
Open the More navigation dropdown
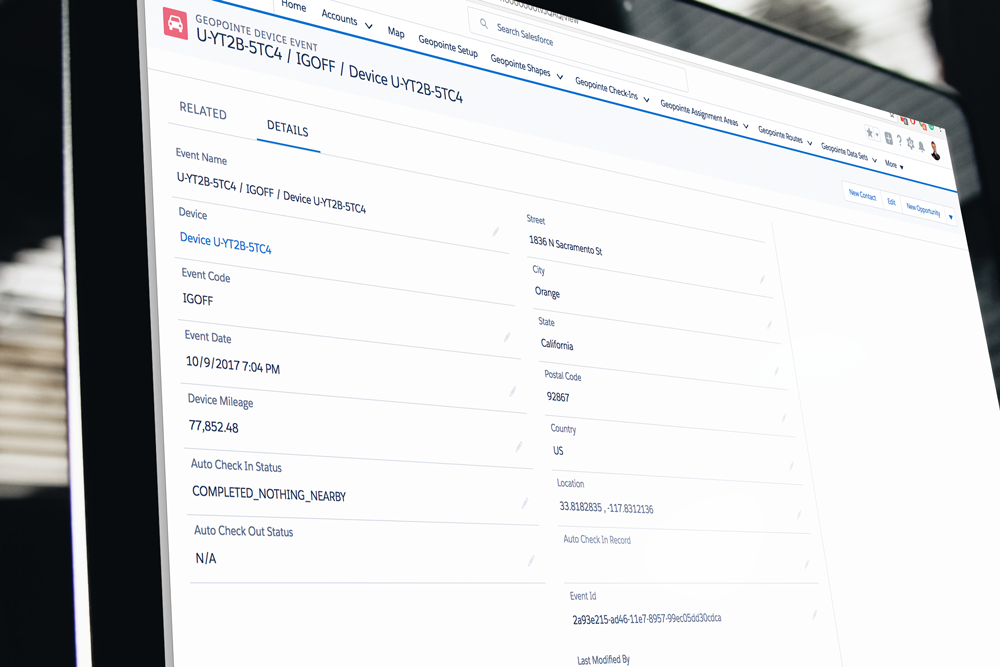[893, 165]
